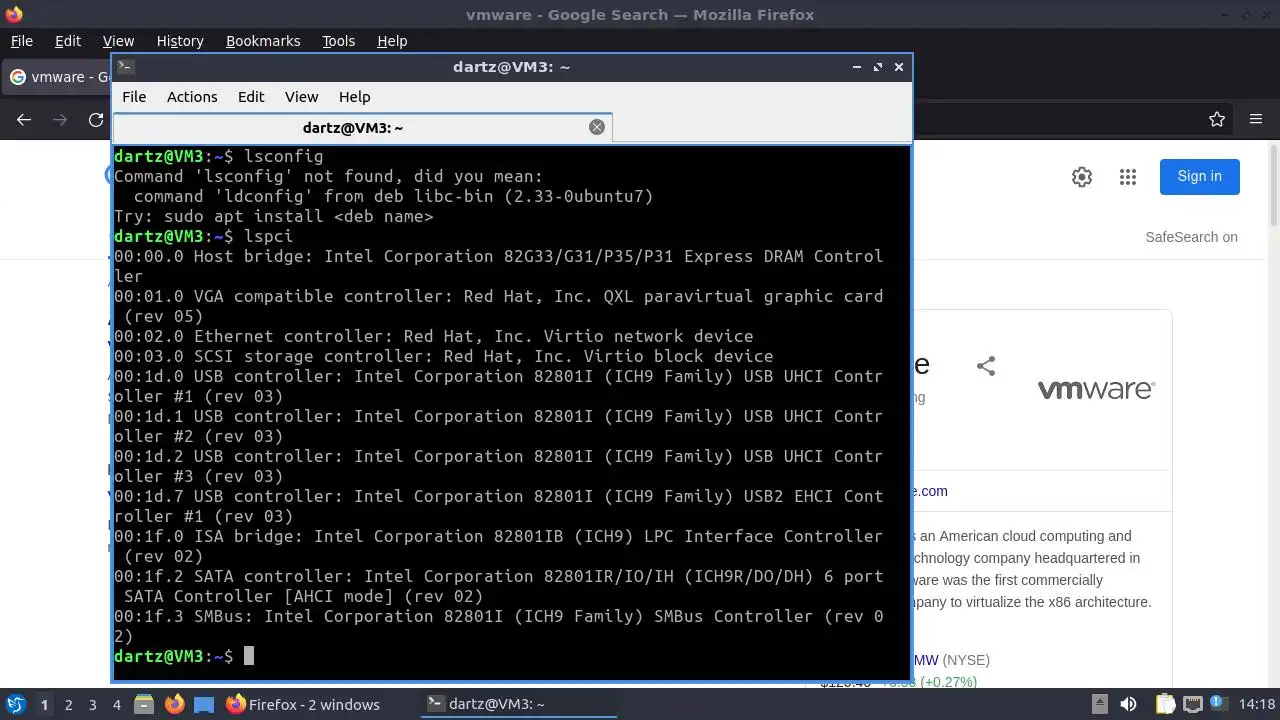The height and width of the screenshot is (720, 1280).
Task: Click the update notifier tray icon
Action: [x=1221, y=704]
